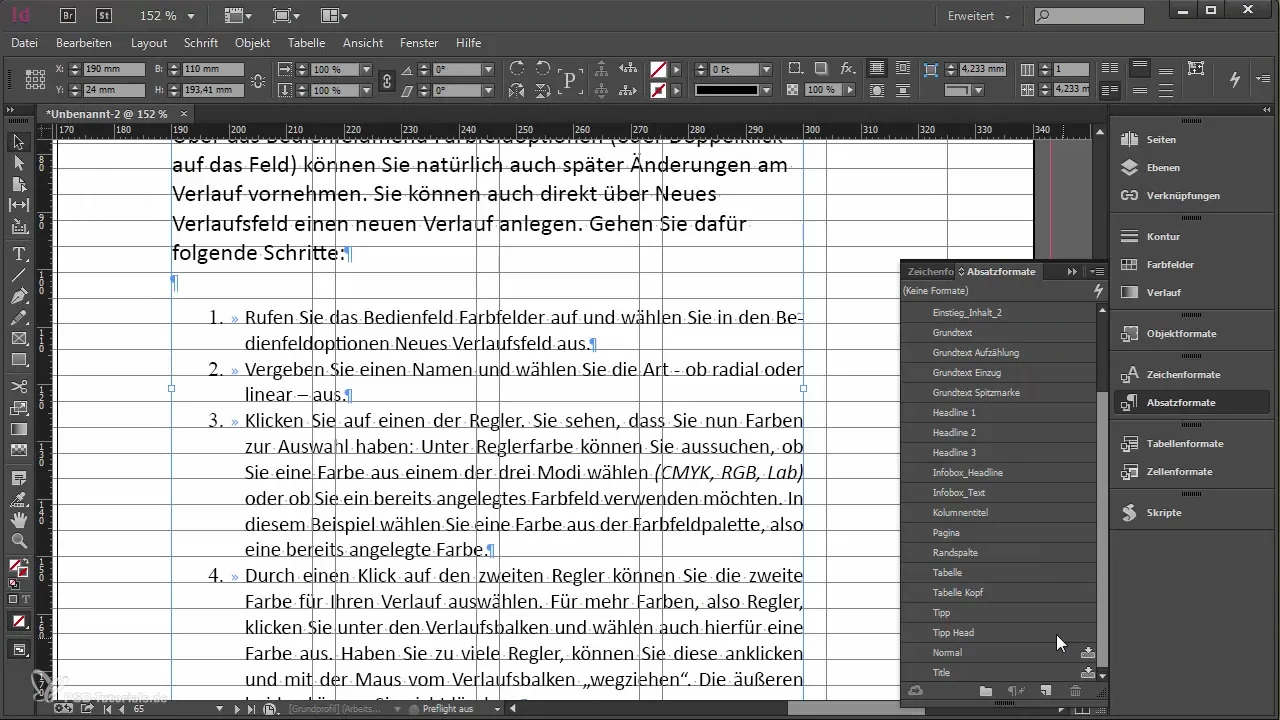Select the Line tool
The height and width of the screenshot is (720, 1280).
(x=18, y=275)
